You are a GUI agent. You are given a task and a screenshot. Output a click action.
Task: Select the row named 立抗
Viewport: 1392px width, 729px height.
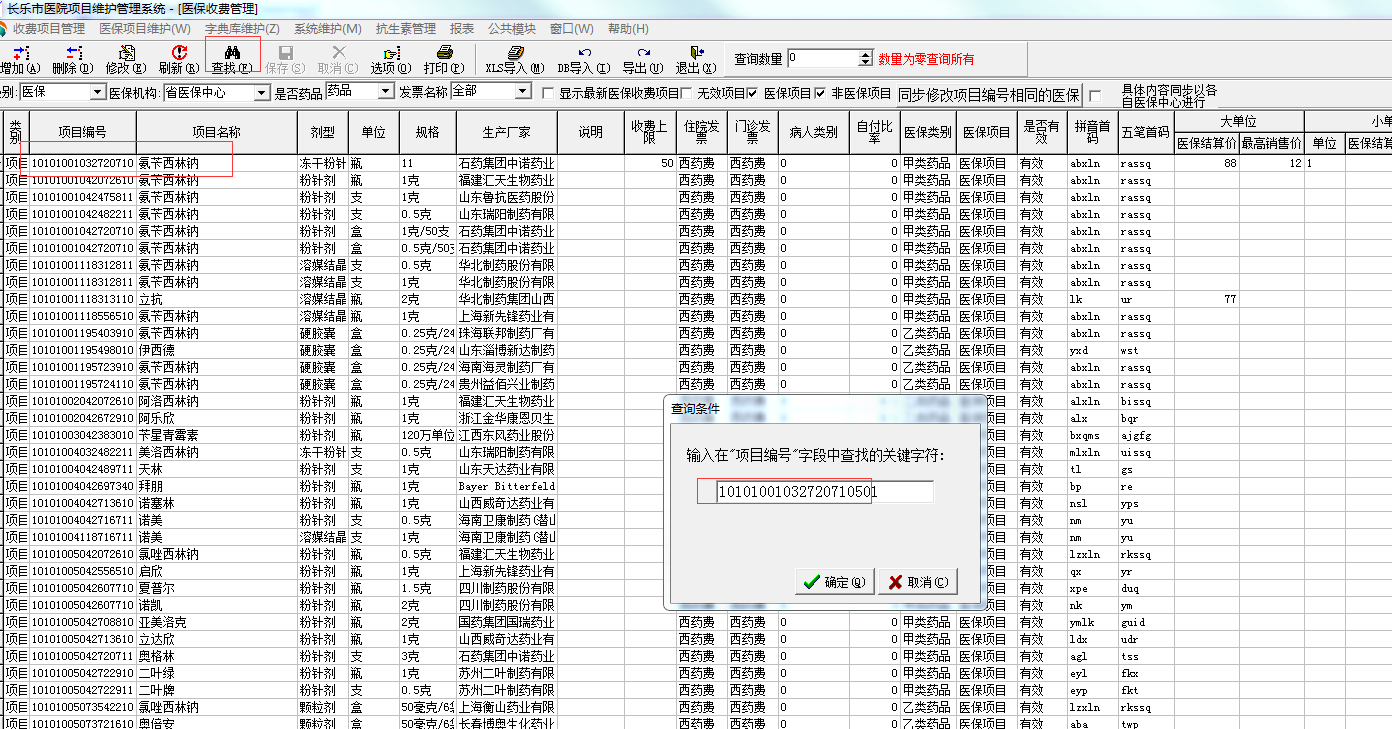click(x=150, y=299)
